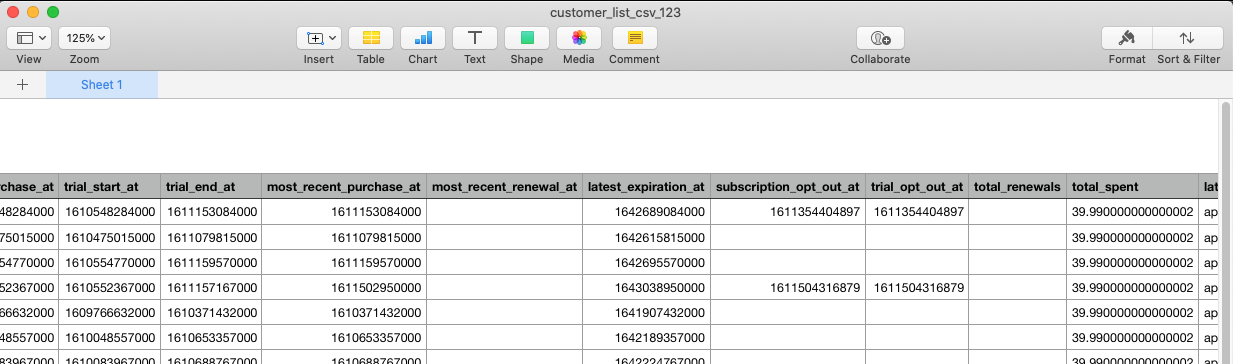Add a Comment
Viewport: 1233px width, 364px height.
tap(634, 38)
